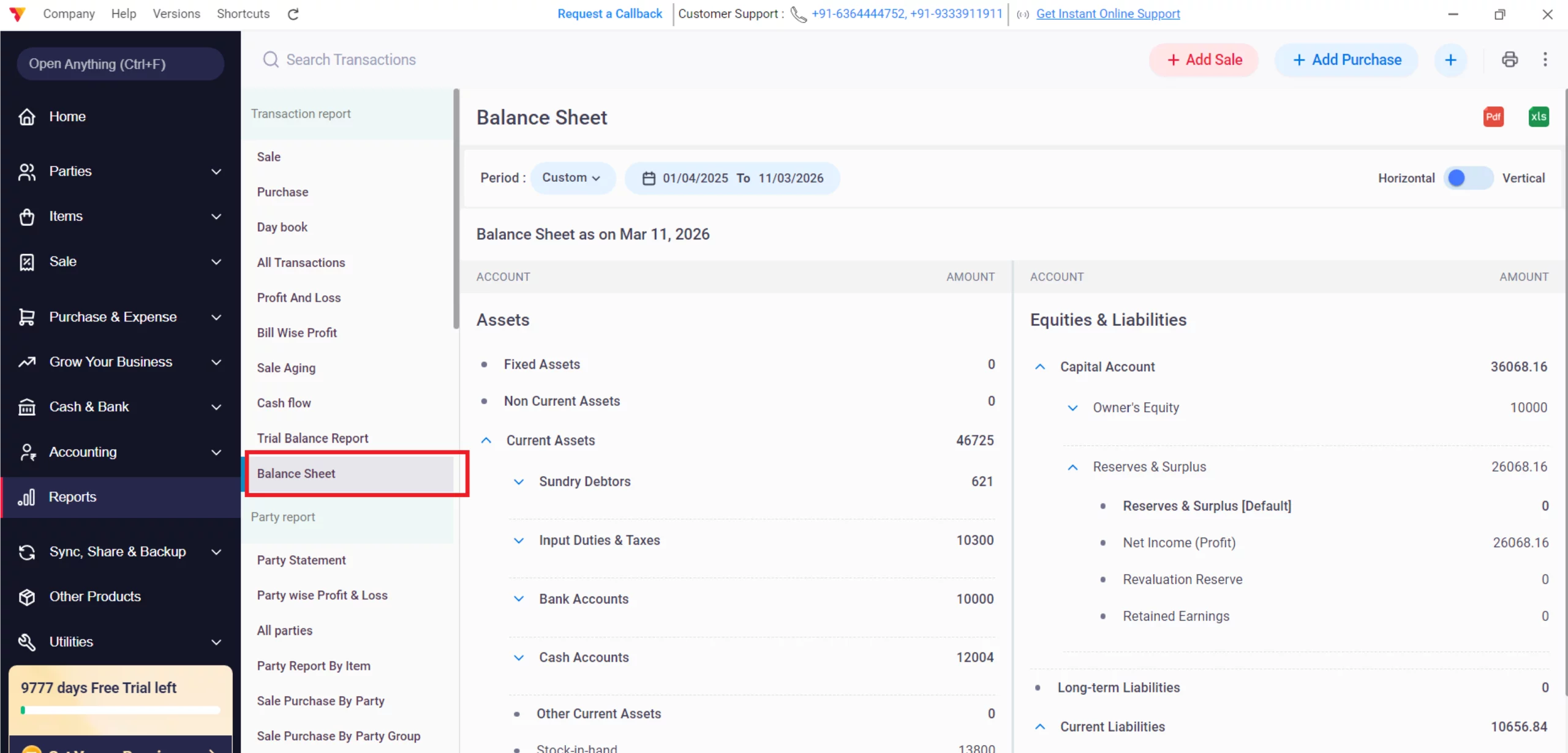The image size is (1568, 753).
Task: Click the Add Sale button
Action: point(1202,59)
